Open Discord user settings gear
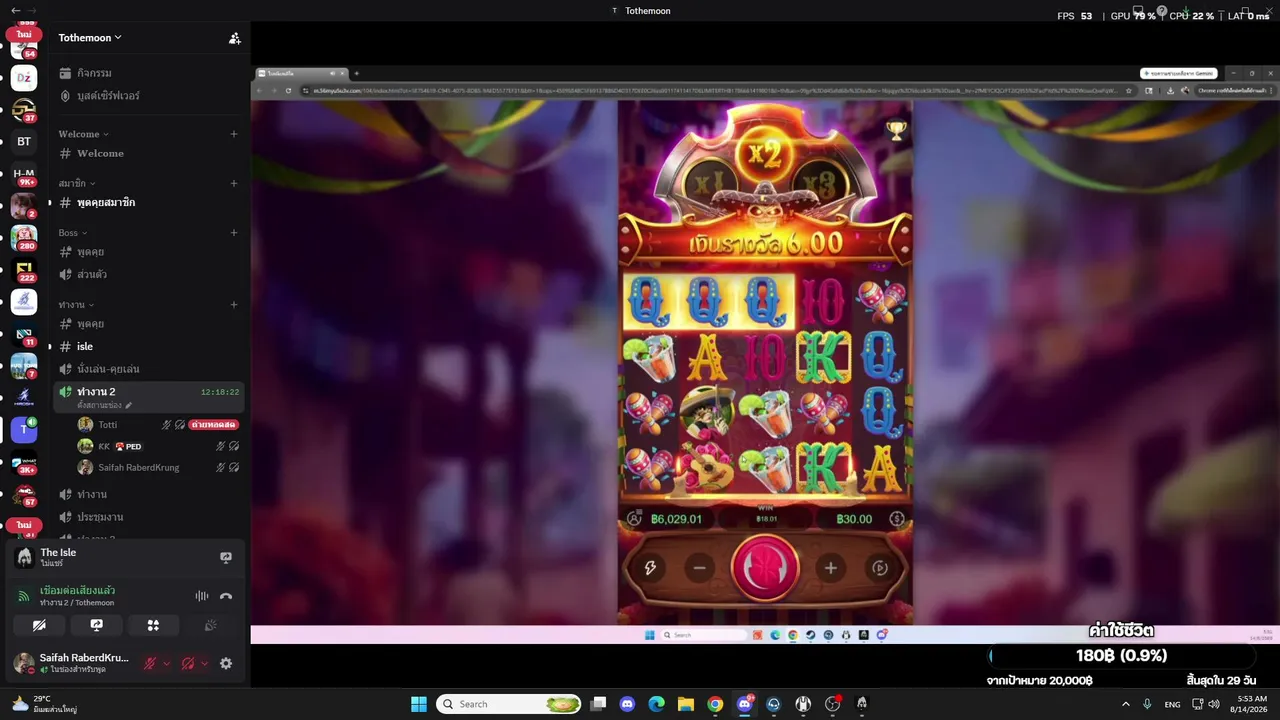The image size is (1280, 720). click(x=226, y=663)
